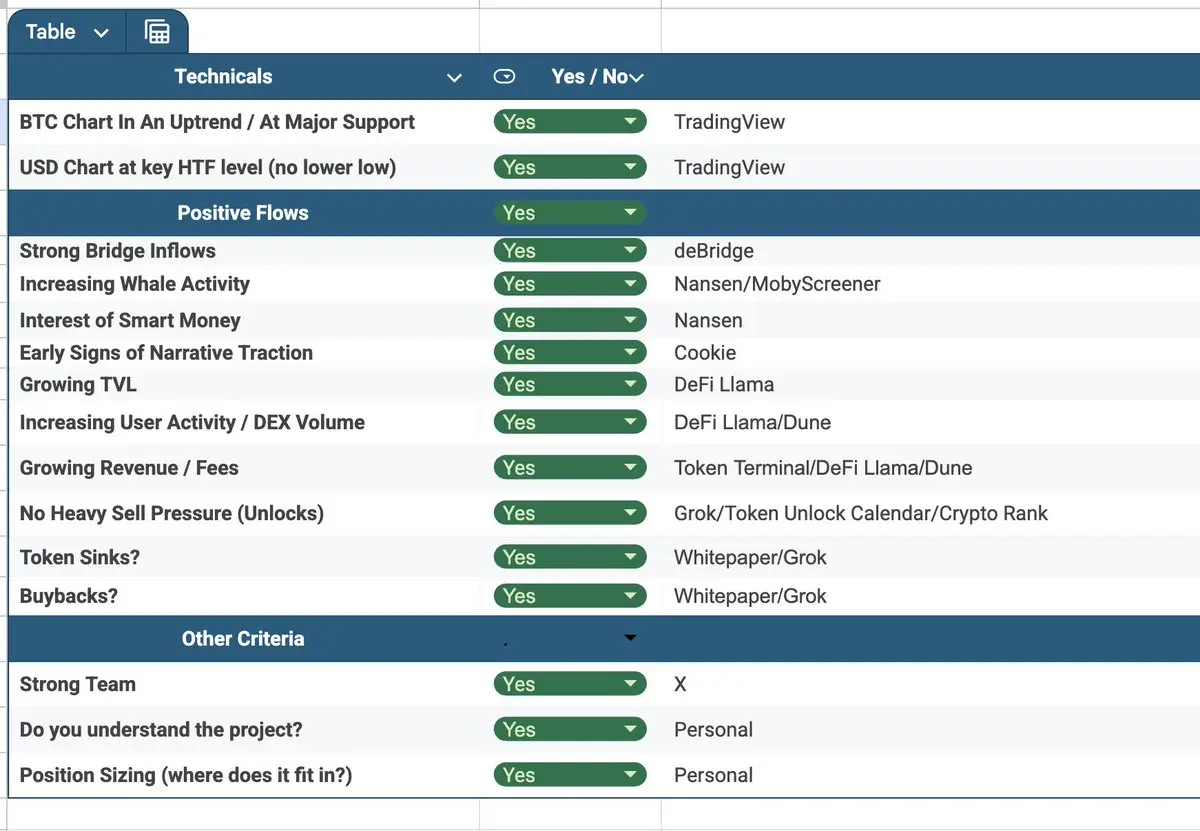Image resolution: width=1200 pixels, height=831 pixels.
Task: Open Yes dropdown for Buybacks?
Action: pyautogui.click(x=570, y=596)
